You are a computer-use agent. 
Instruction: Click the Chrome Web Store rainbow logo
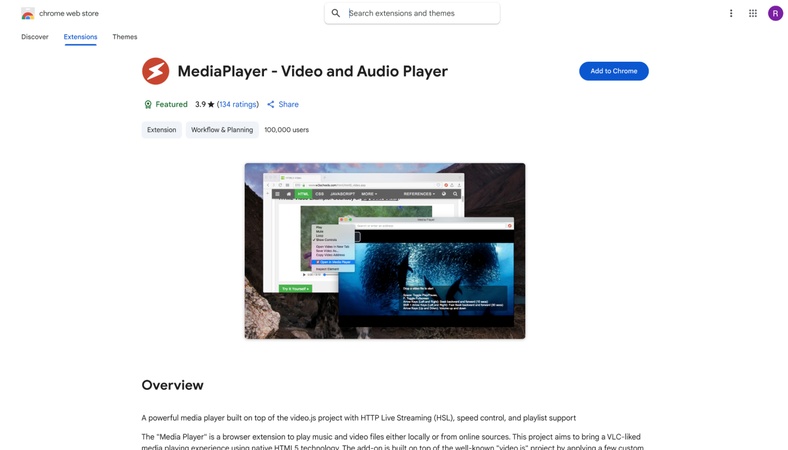[x=28, y=14]
